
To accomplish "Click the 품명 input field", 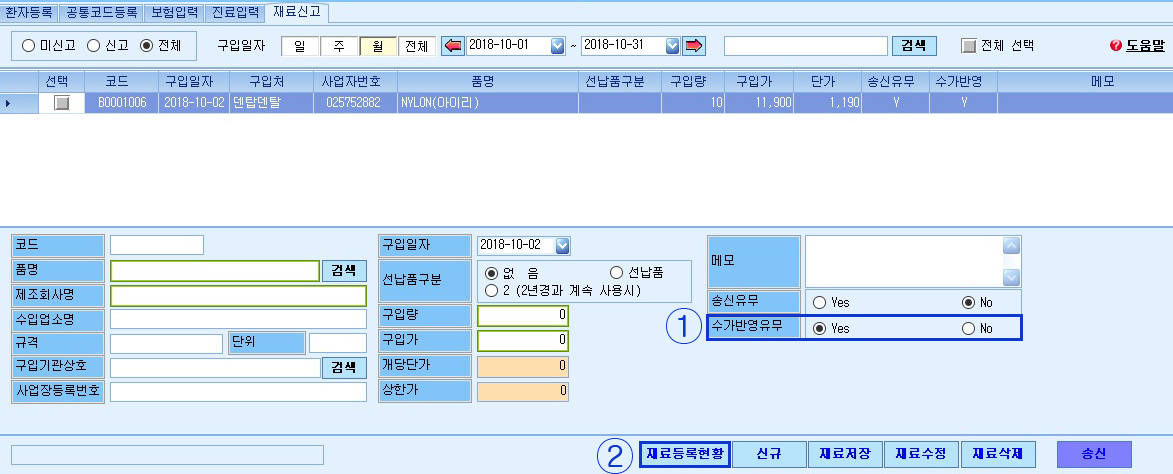I will pos(215,271).
